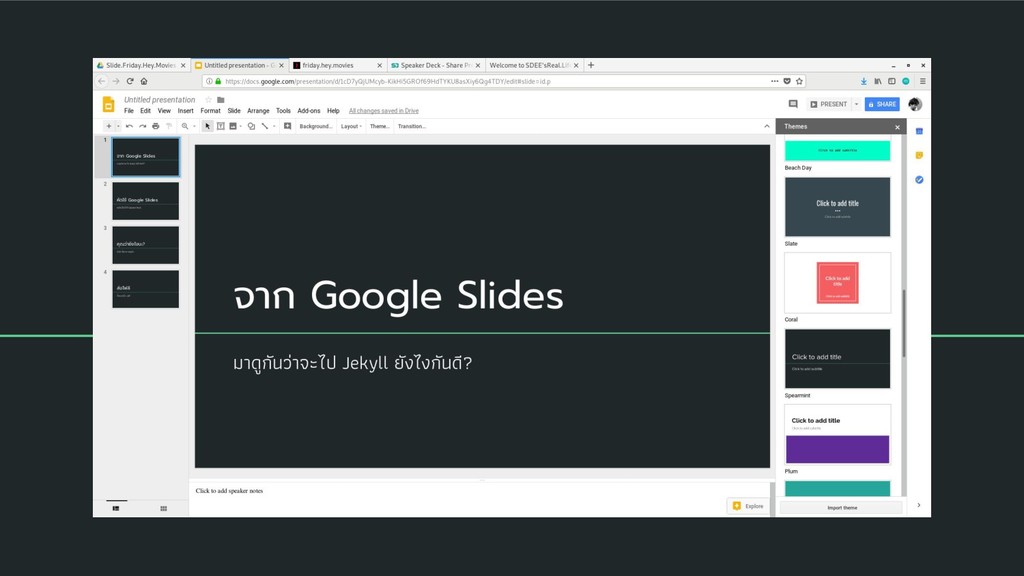Open the move-to-folder icon beside the title
1024x576 pixels.
[x=221, y=100]
